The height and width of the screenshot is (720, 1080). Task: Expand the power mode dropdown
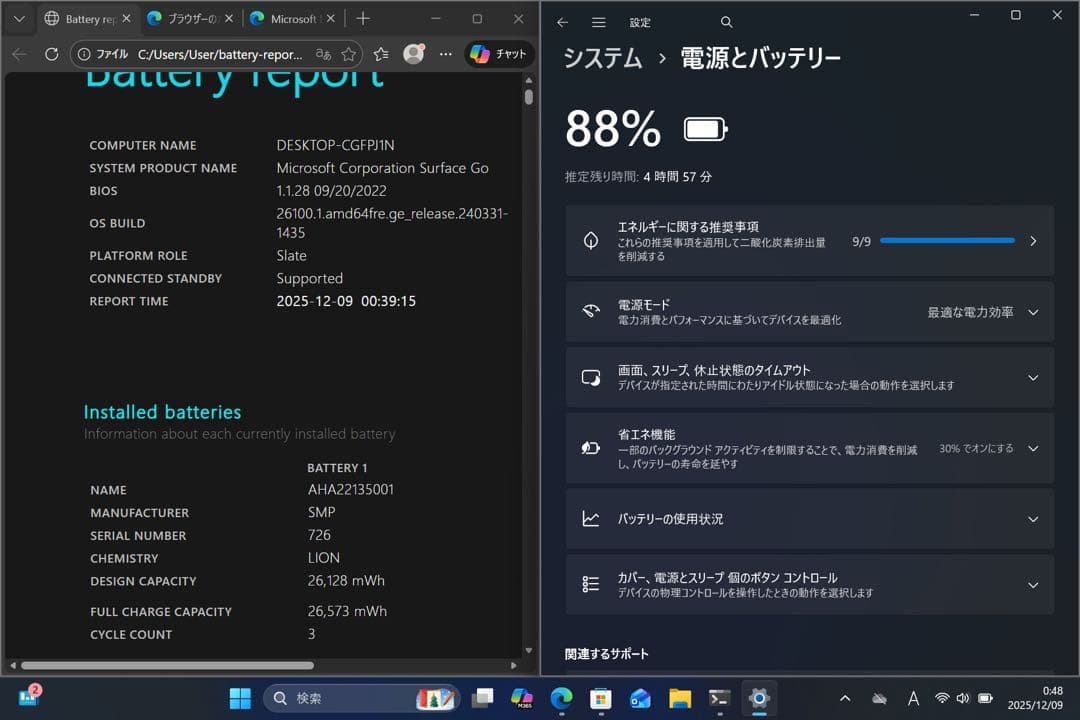click(1033, 311)
